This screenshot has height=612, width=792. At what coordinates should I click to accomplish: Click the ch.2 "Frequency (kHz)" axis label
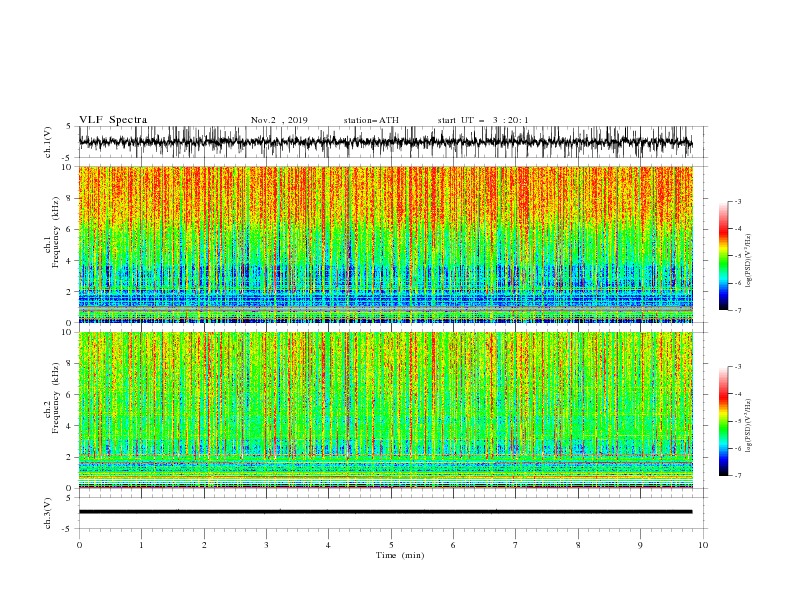point(55,398)
